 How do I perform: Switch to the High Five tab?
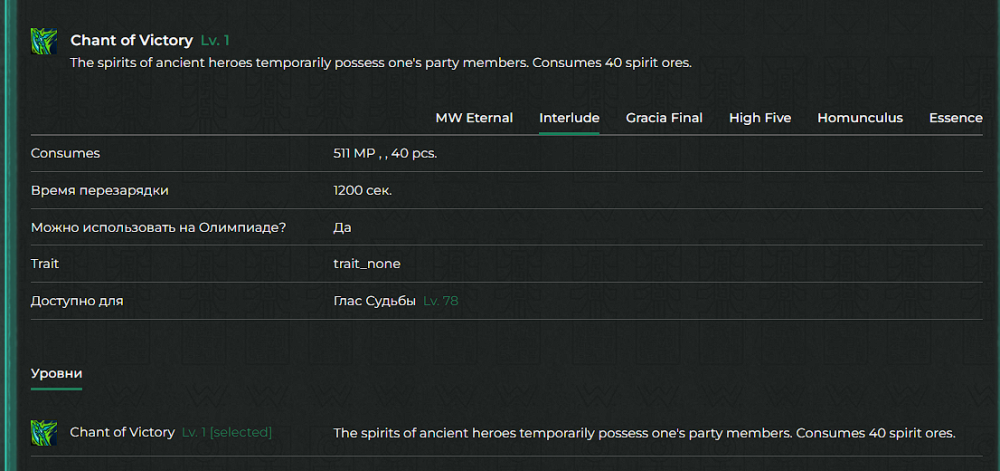(760, 118)
